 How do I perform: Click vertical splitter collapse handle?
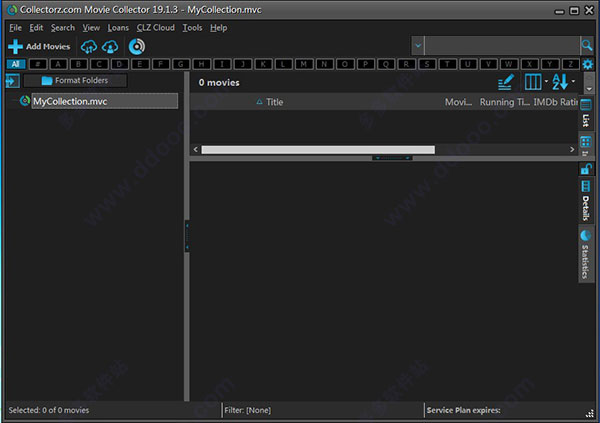pos(187,235)
